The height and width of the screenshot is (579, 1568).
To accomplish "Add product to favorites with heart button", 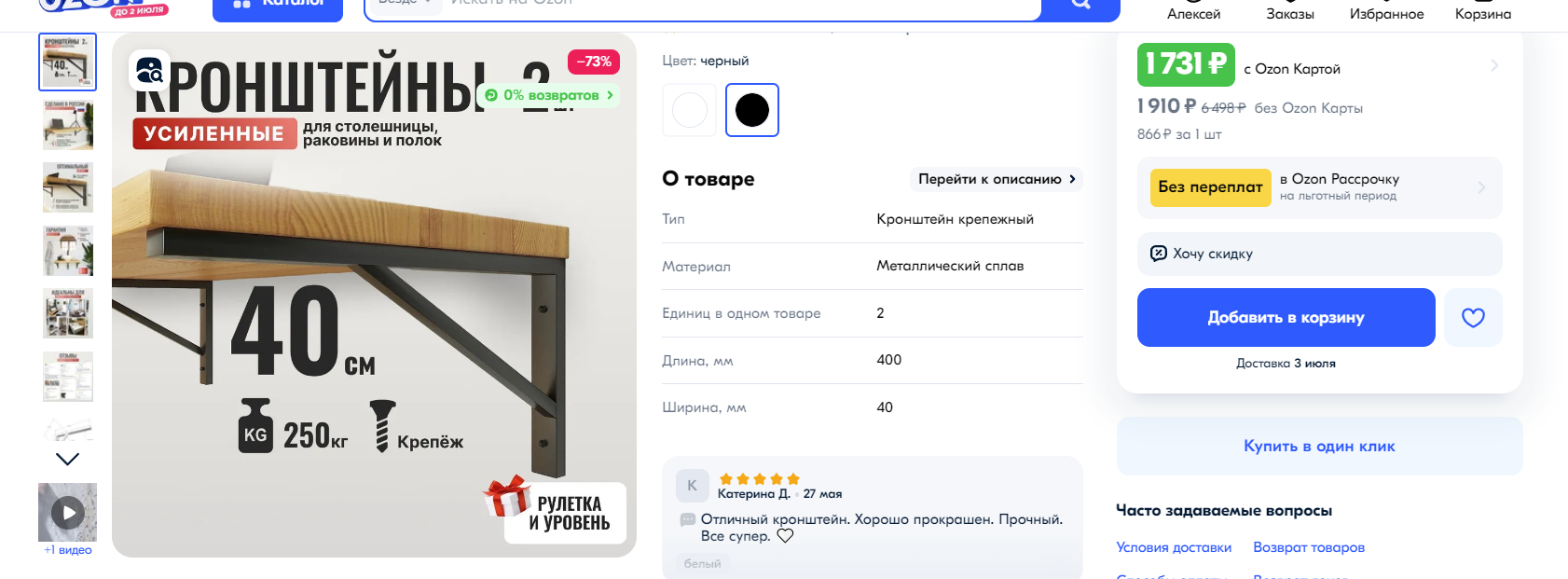I will 1473,318.
